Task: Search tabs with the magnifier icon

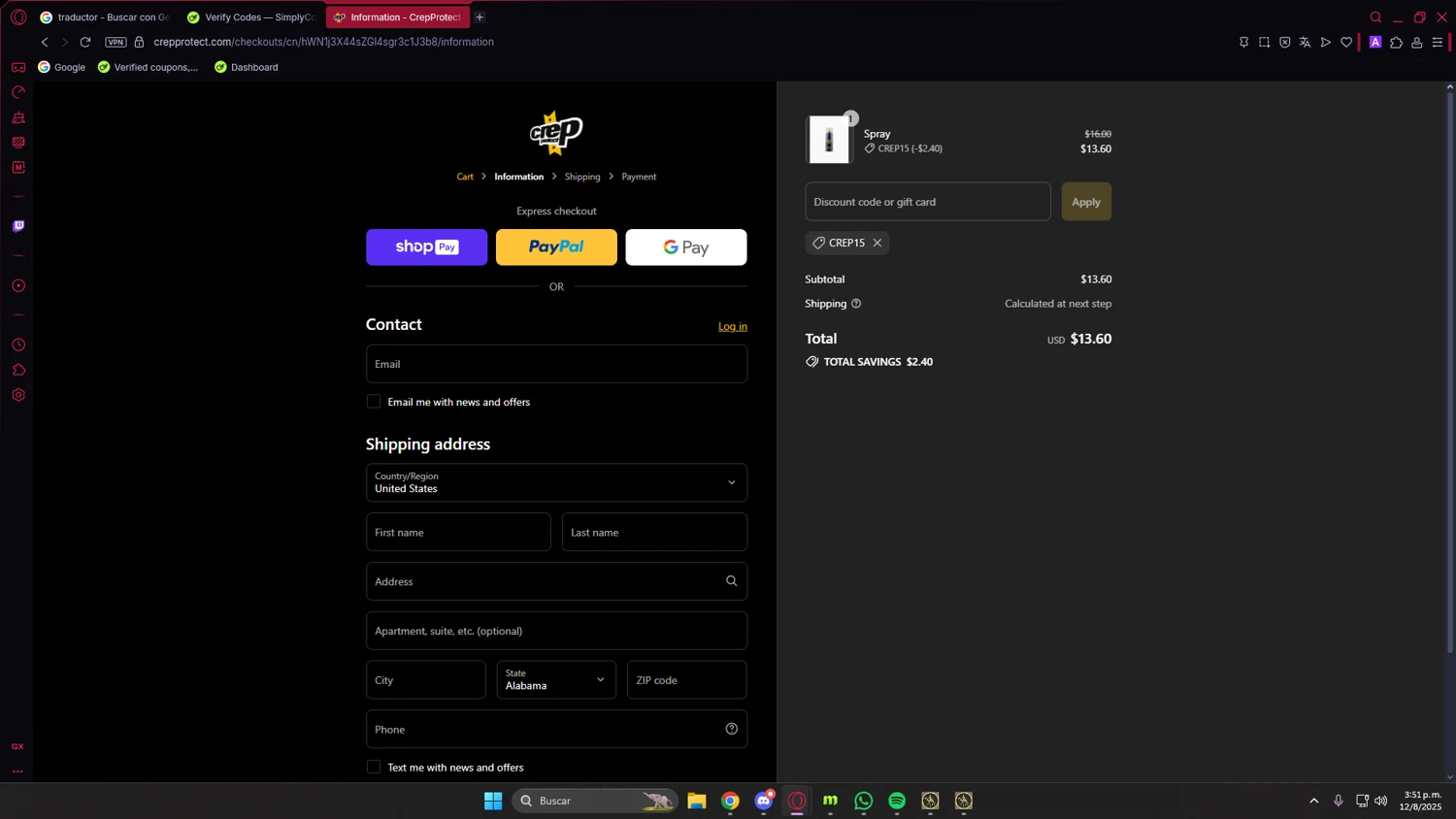Action: [1375, 17]
